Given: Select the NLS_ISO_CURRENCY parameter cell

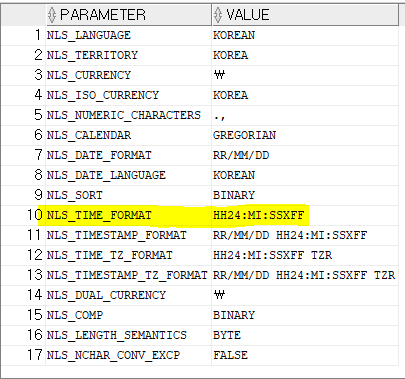Looking at the screenshot, I should pyautogui.click(x=129, y=95).
